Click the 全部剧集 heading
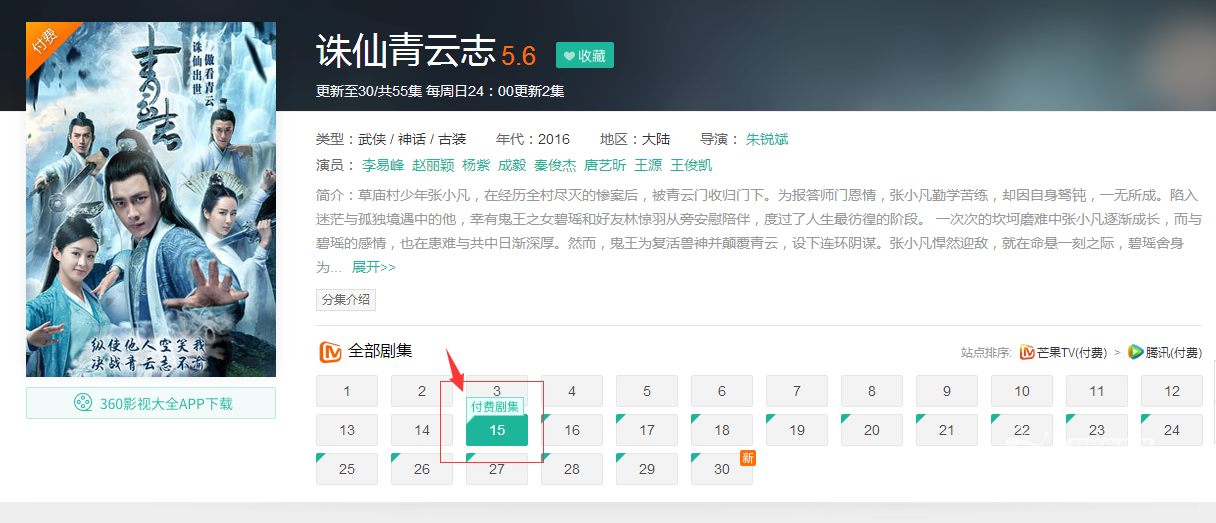This screenshot has height=523, width=1216. [380, 351]
